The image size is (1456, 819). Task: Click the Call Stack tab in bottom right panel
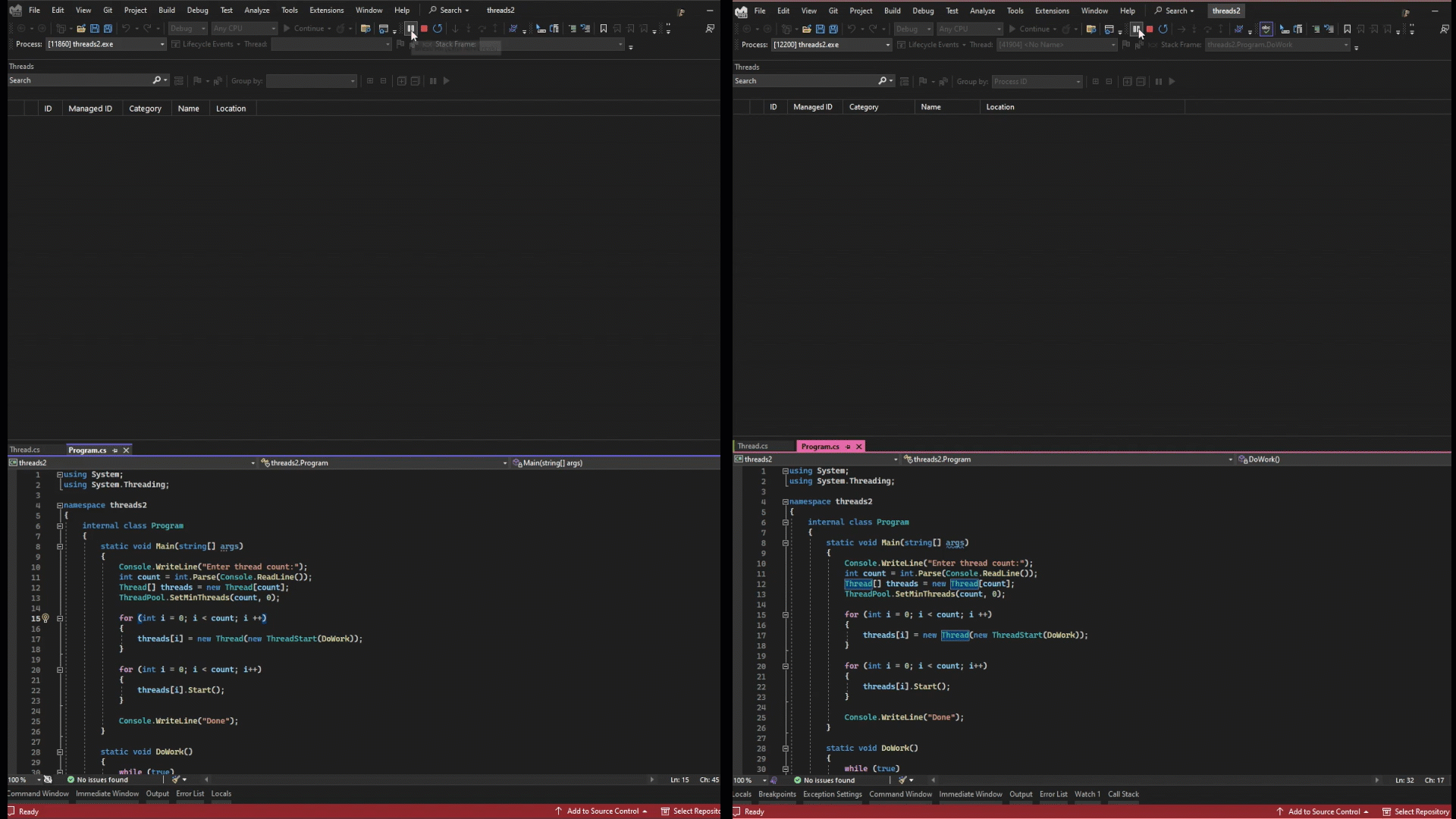pyautogui.click(x=1122, y=793)
